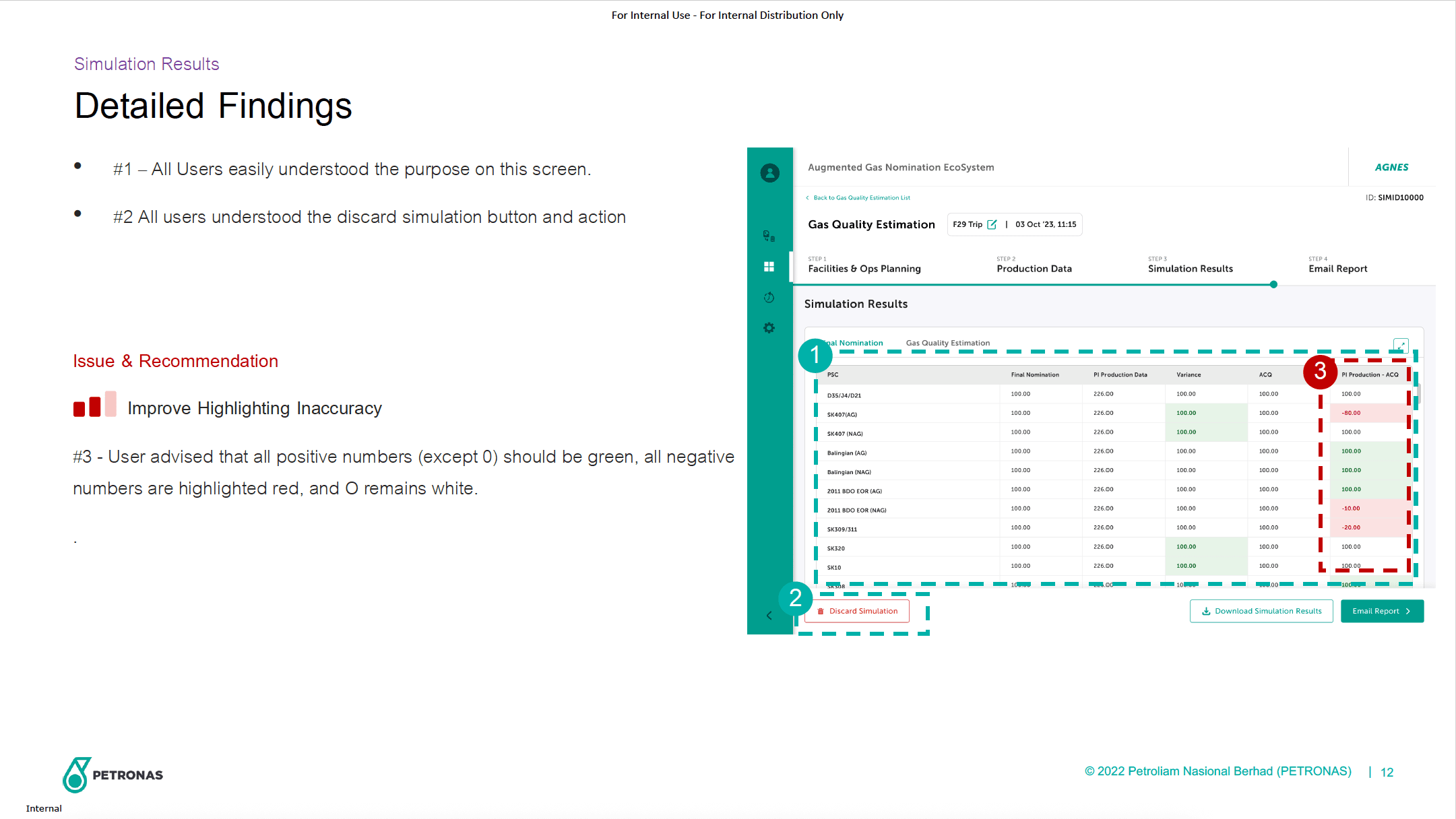
Task: Expand table with fullscreen arrows icon
Action: click(1400, 345)
